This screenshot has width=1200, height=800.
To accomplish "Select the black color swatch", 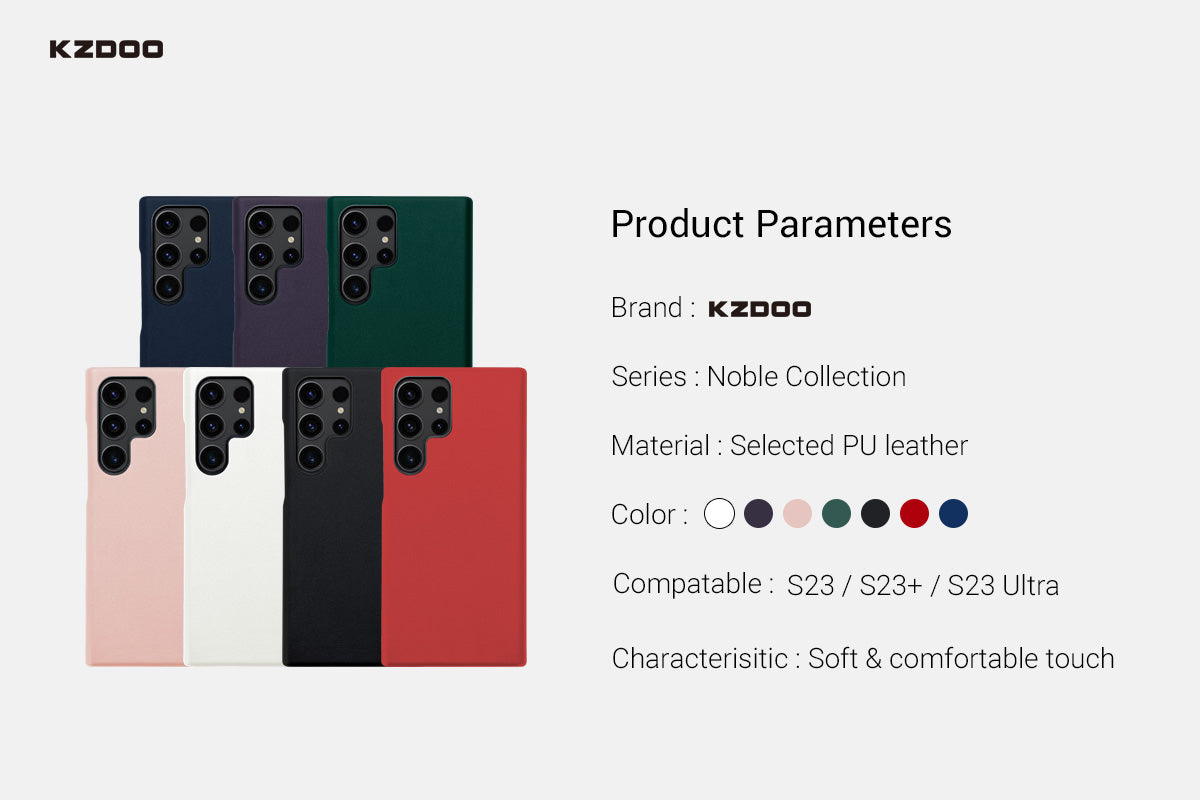I will click(x=875, y=514).
